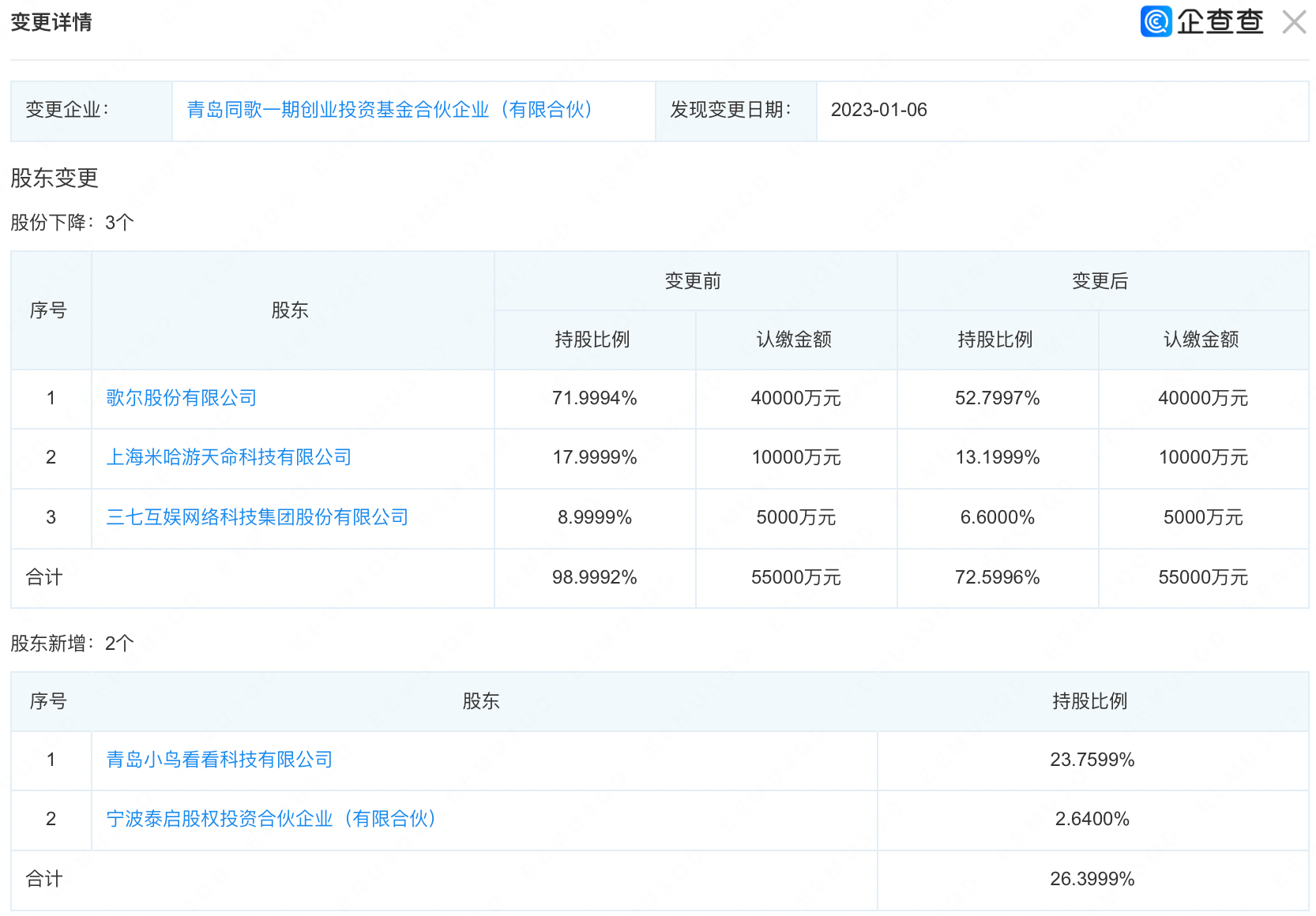Open the 青岛同歌一期创业投资基金合伙企业 company link

tap(389, 110)
